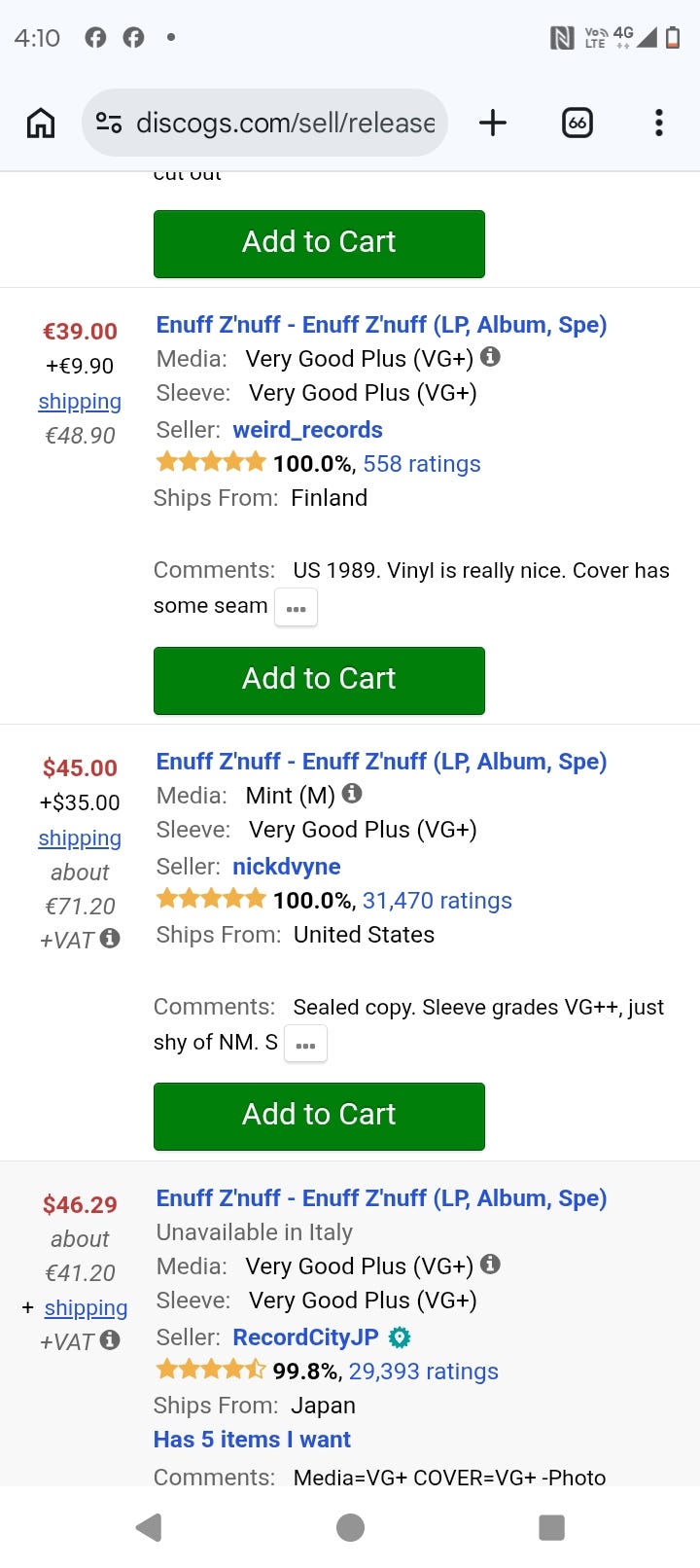Image resolution: width=700 pixels, height=1568 pixels.
Task: Tap the site settings icon in address bar
Action: tap(109, 123)
